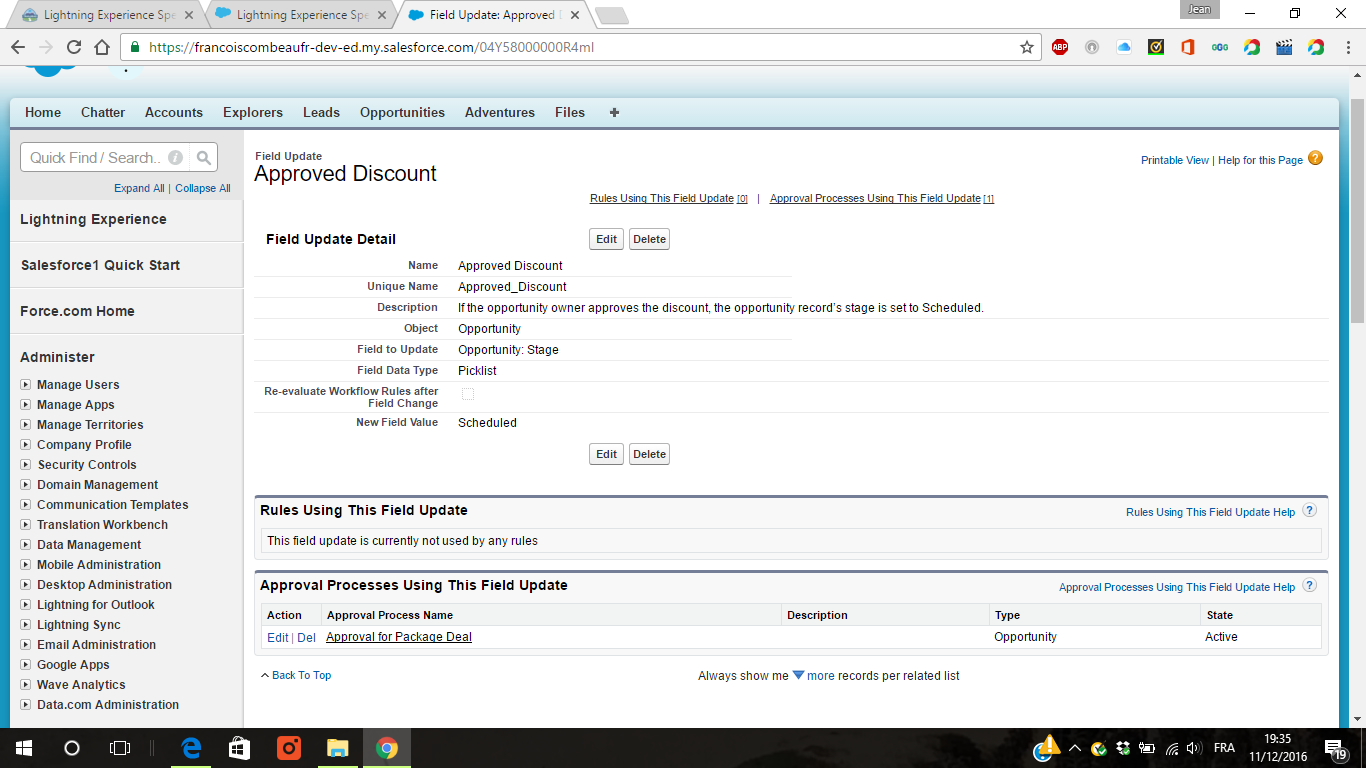Open File Explorer from the taskbar
This screenshot has height=768, width=1366.
(x=338, y=748)
